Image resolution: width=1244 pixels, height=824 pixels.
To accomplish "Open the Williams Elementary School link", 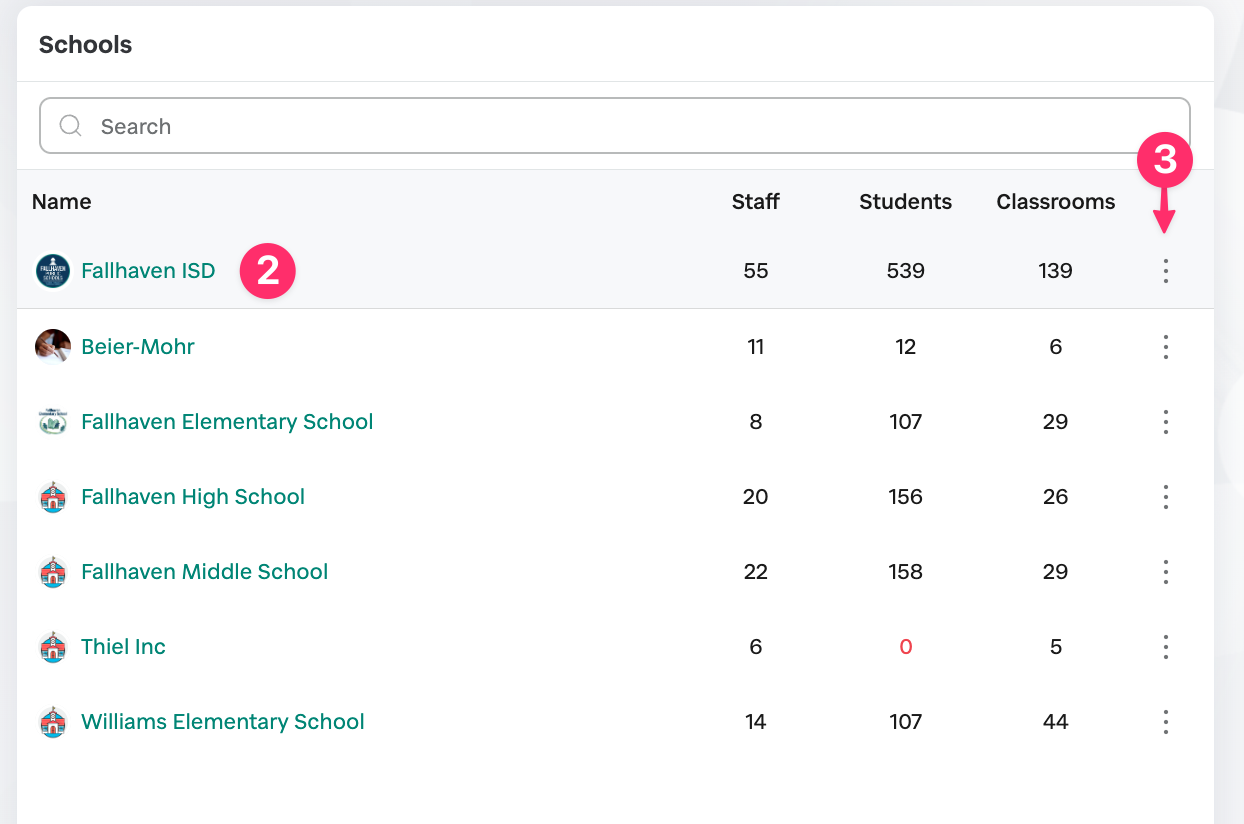I will (223, 722).
